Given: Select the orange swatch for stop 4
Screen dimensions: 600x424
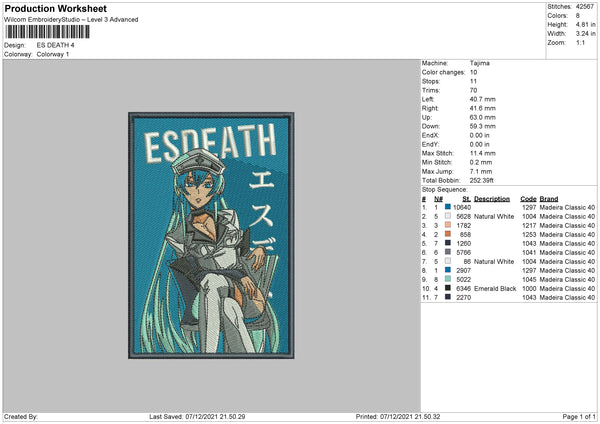Looking at the screenshot, I should click(448, 234).
